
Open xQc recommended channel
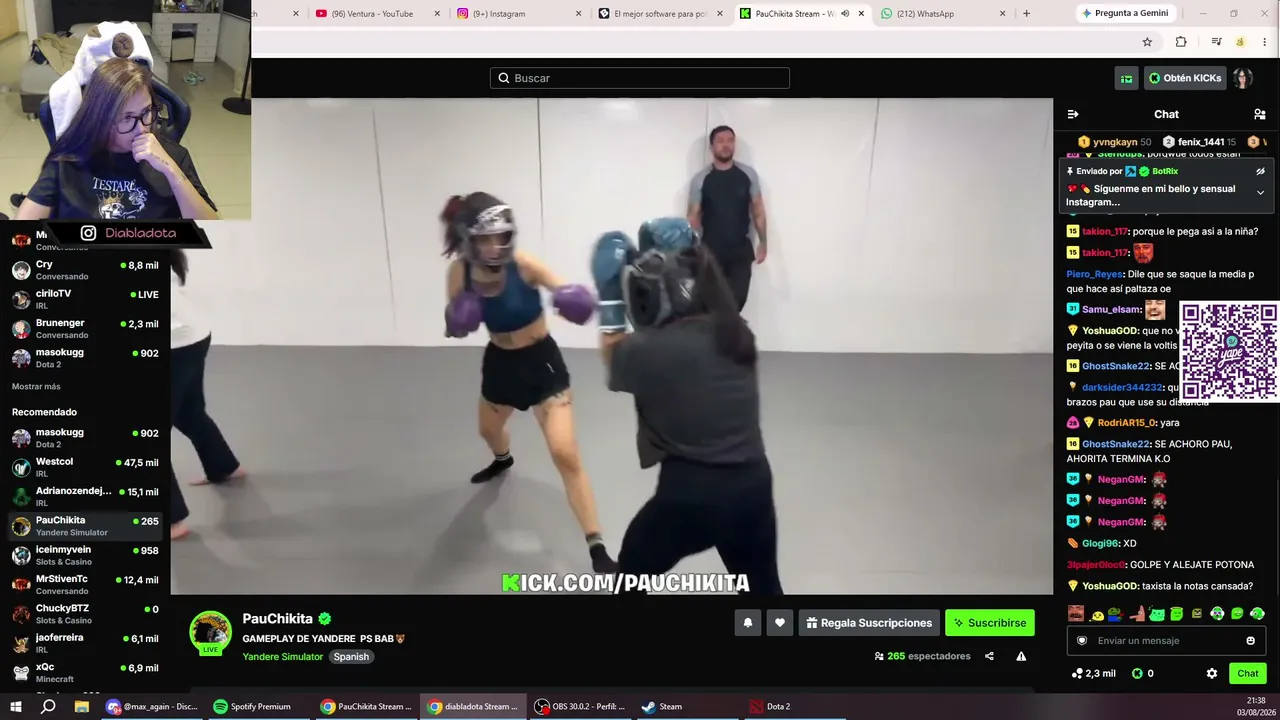(x=85, y=672)
